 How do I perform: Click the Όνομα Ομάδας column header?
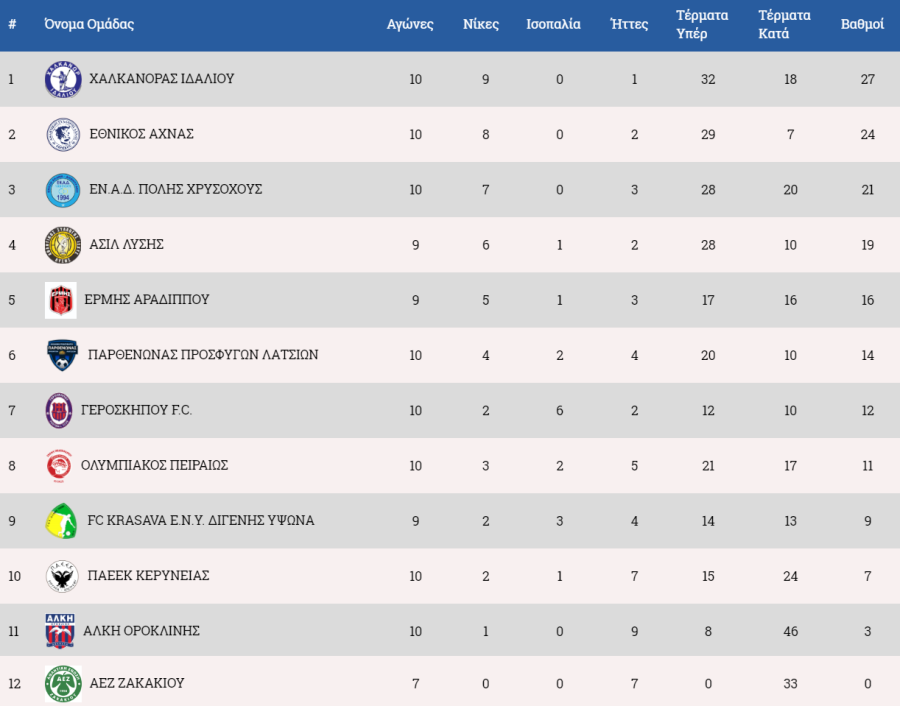[x=89, y=24]
